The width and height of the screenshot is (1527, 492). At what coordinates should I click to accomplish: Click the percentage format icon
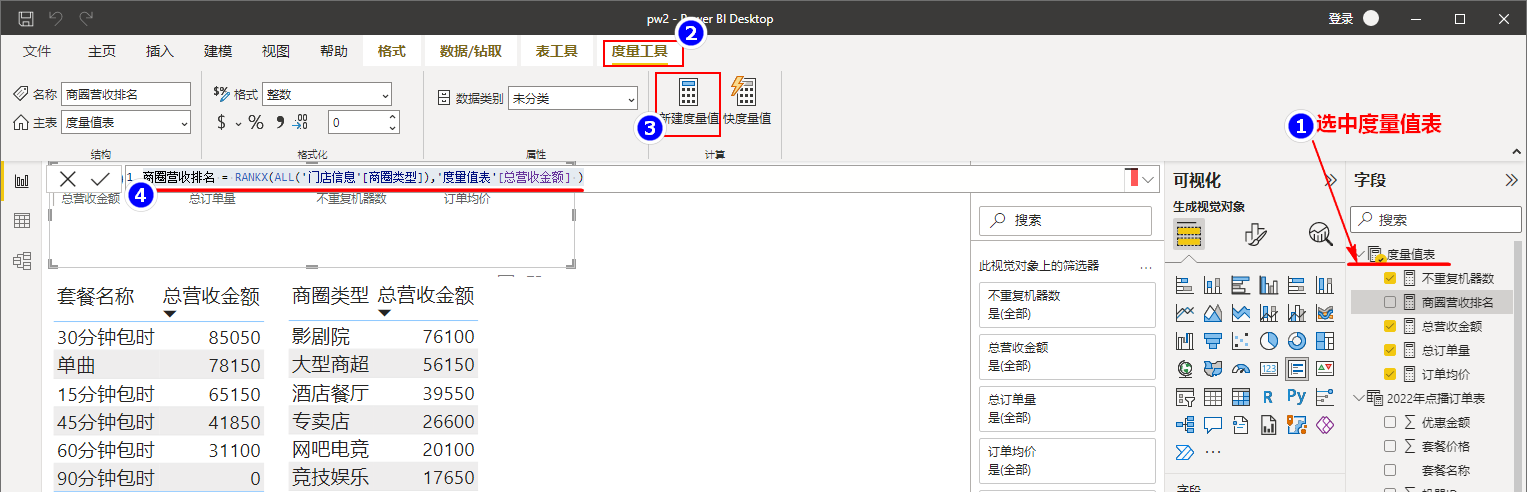pyautogui.click(x=256, y=122)
